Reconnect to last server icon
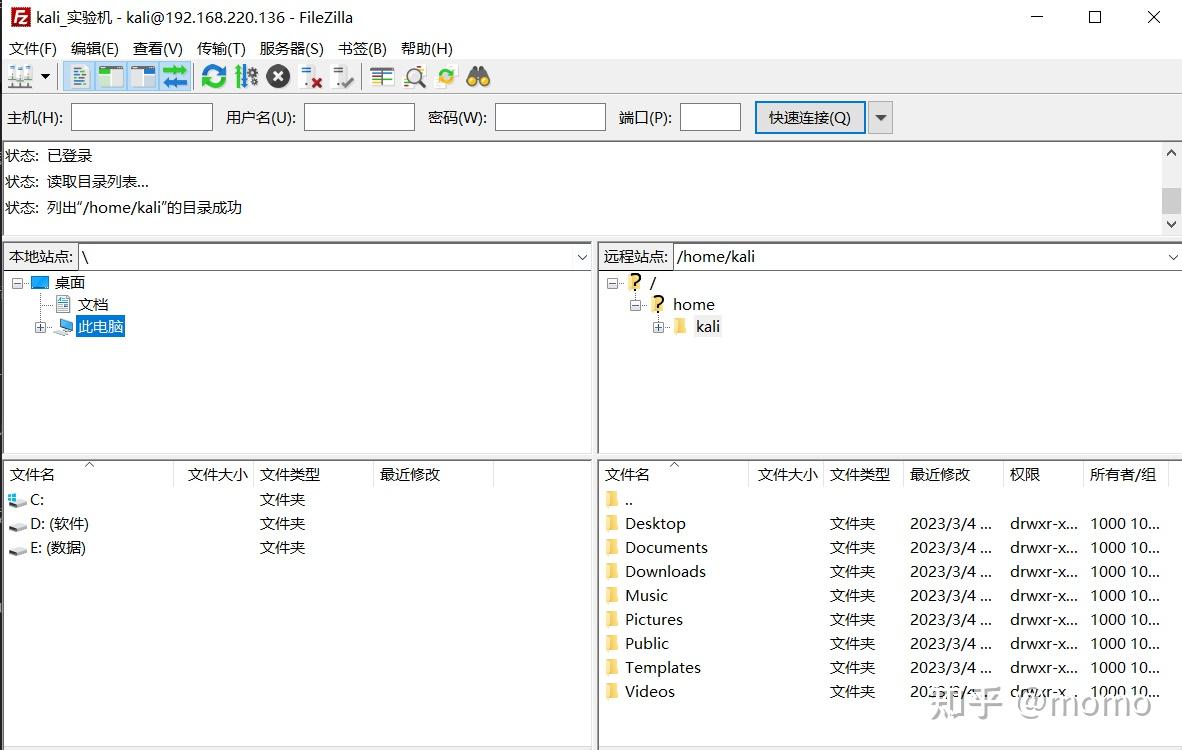This screenshot has width=1182, height=750. (343, 76)
